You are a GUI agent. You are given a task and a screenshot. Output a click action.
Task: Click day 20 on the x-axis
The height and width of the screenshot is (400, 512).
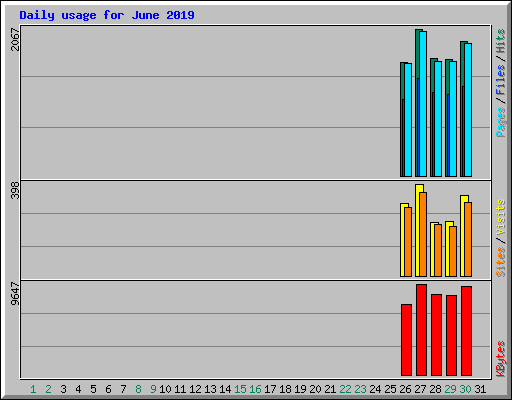tap(315, 389)
